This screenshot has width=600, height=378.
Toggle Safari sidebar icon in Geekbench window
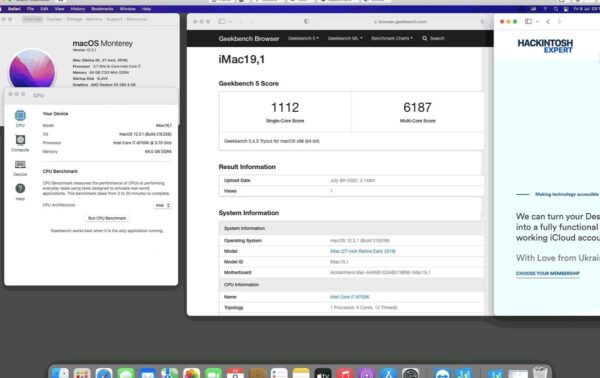tap(222, 22)
